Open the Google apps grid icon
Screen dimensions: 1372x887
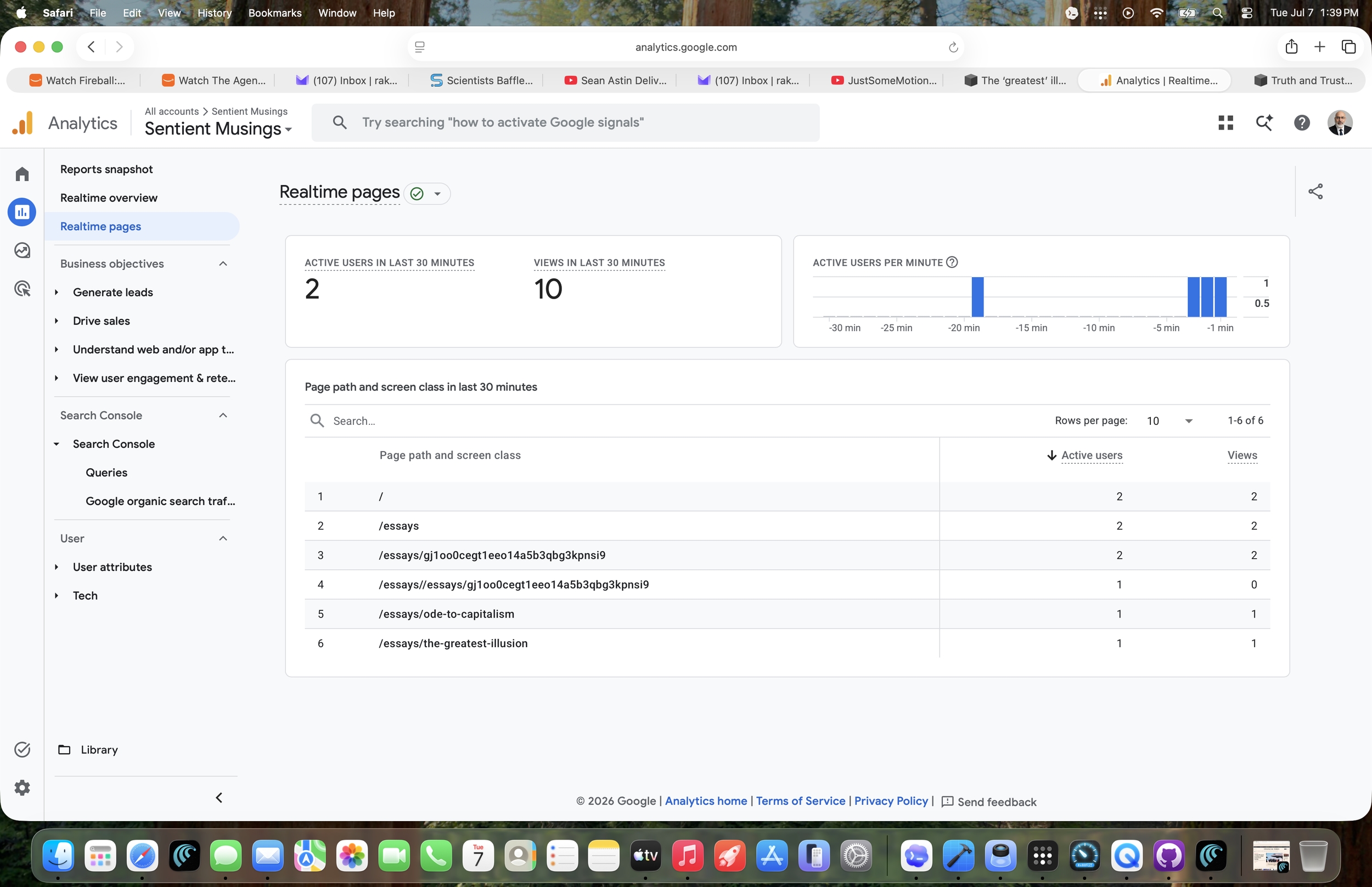pyautogui.click(x=1226, y=123)
